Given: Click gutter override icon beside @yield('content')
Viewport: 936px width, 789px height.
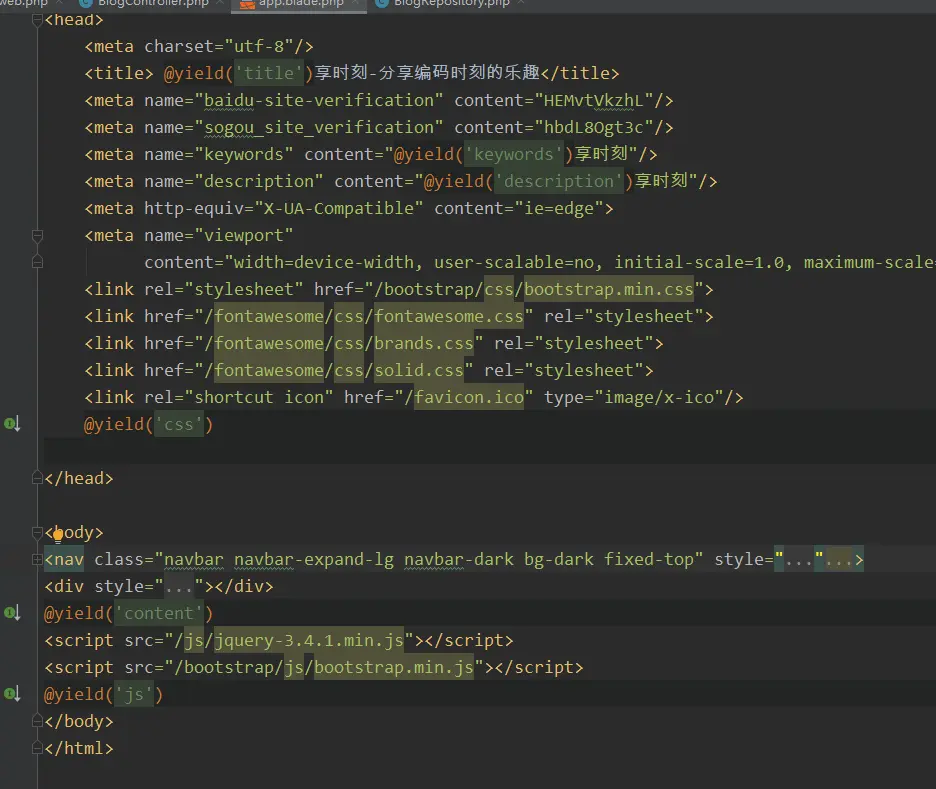Looking at the screenshot, I should [x=12, y=612].
